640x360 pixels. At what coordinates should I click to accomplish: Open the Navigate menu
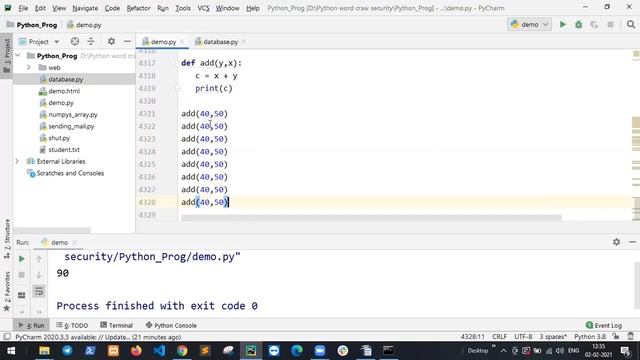[85, 8]
